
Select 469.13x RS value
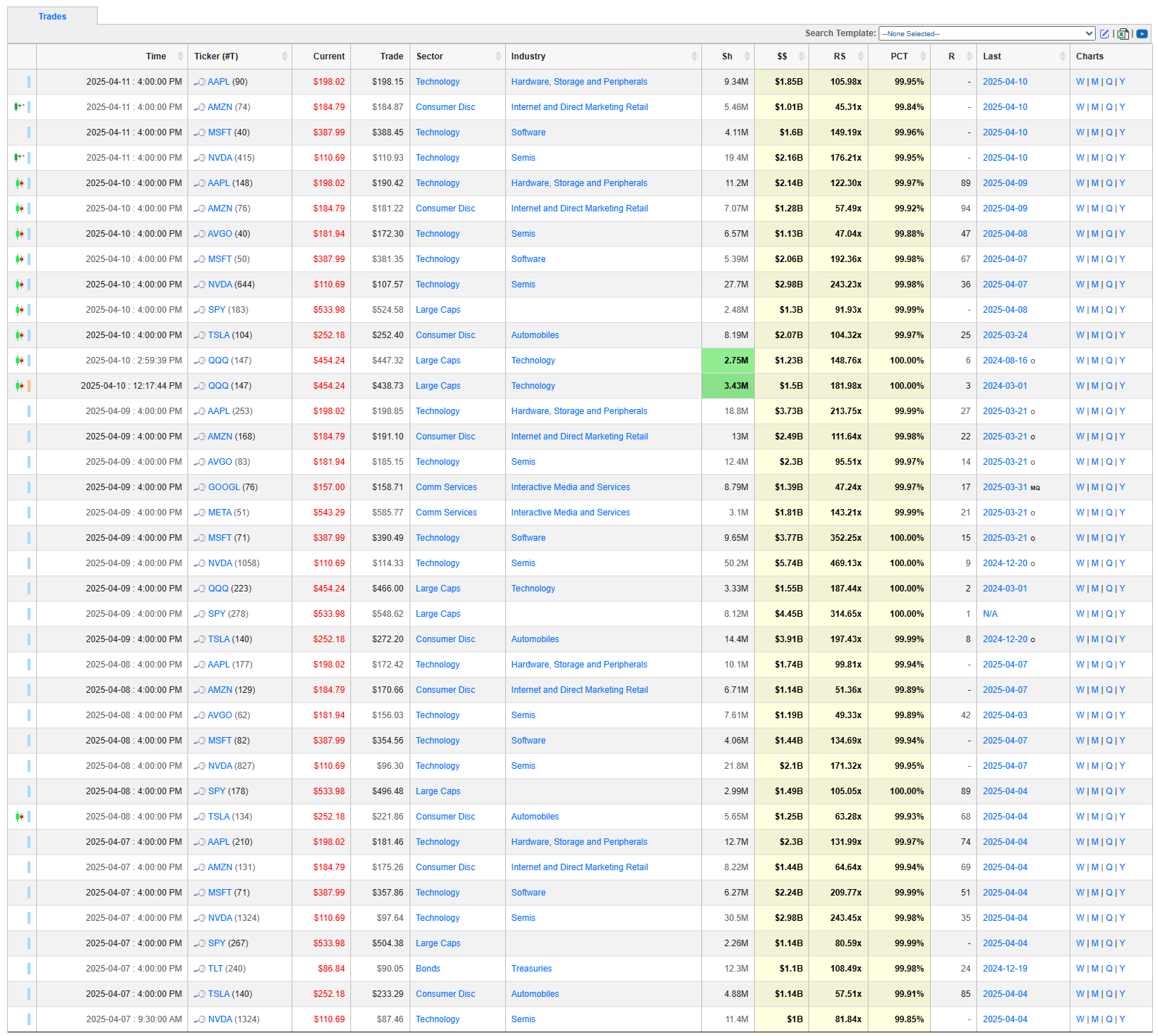846,563
